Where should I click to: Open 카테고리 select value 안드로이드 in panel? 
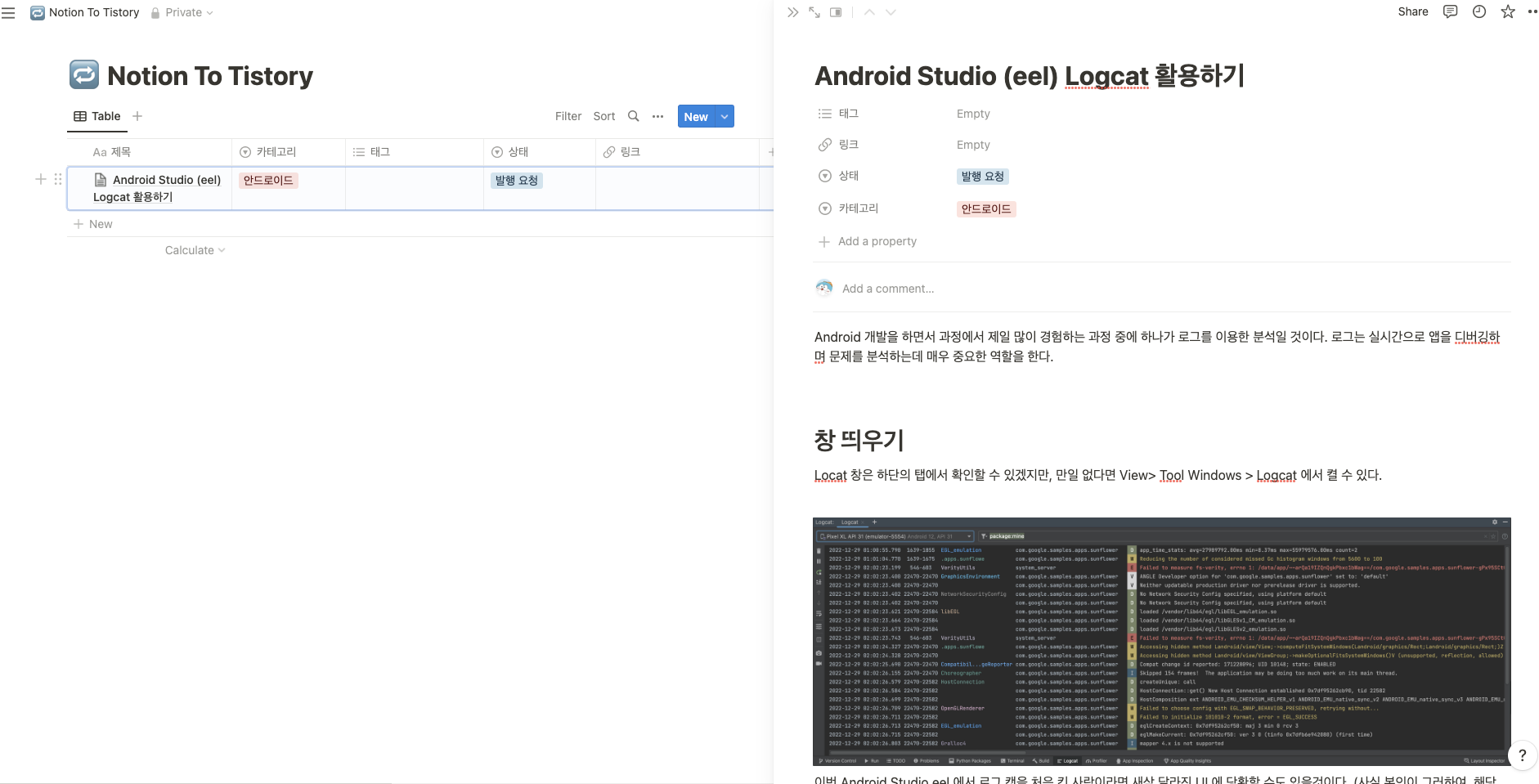coord(985,209)
